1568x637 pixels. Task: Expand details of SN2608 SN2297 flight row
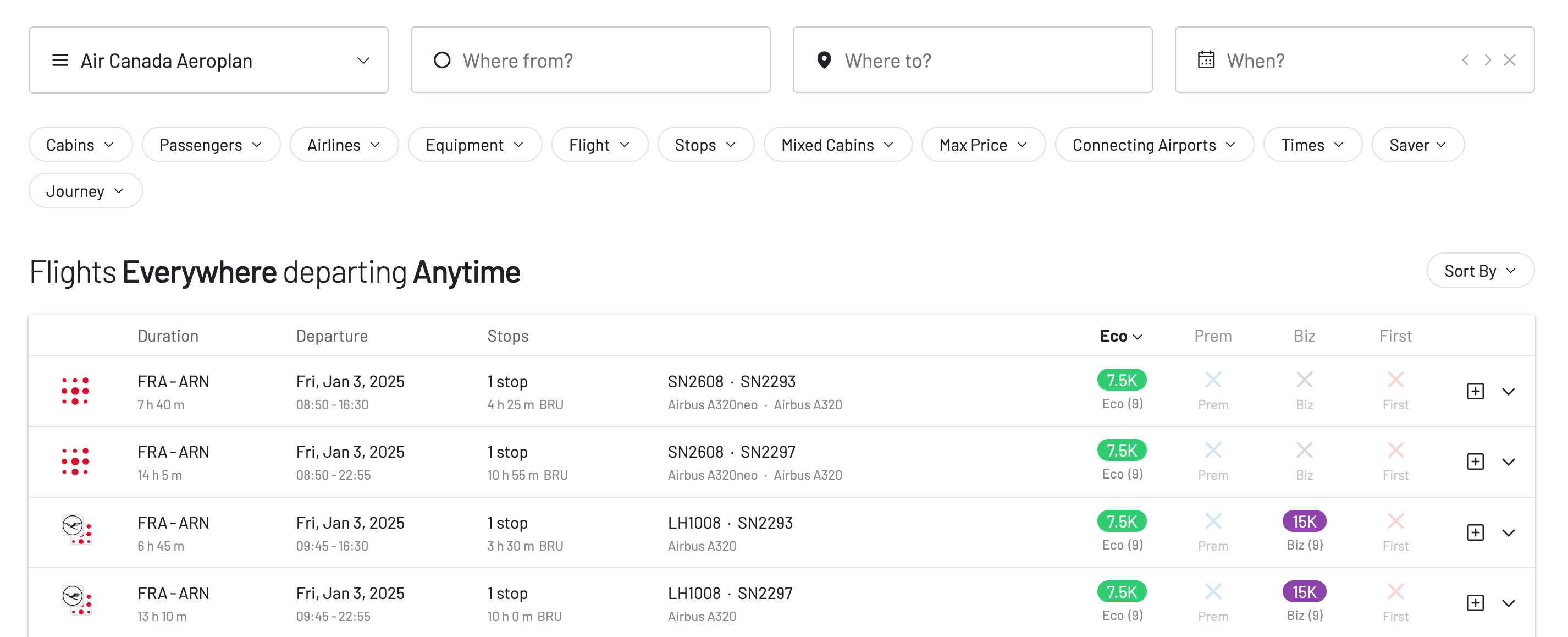tap(1509, 462)
